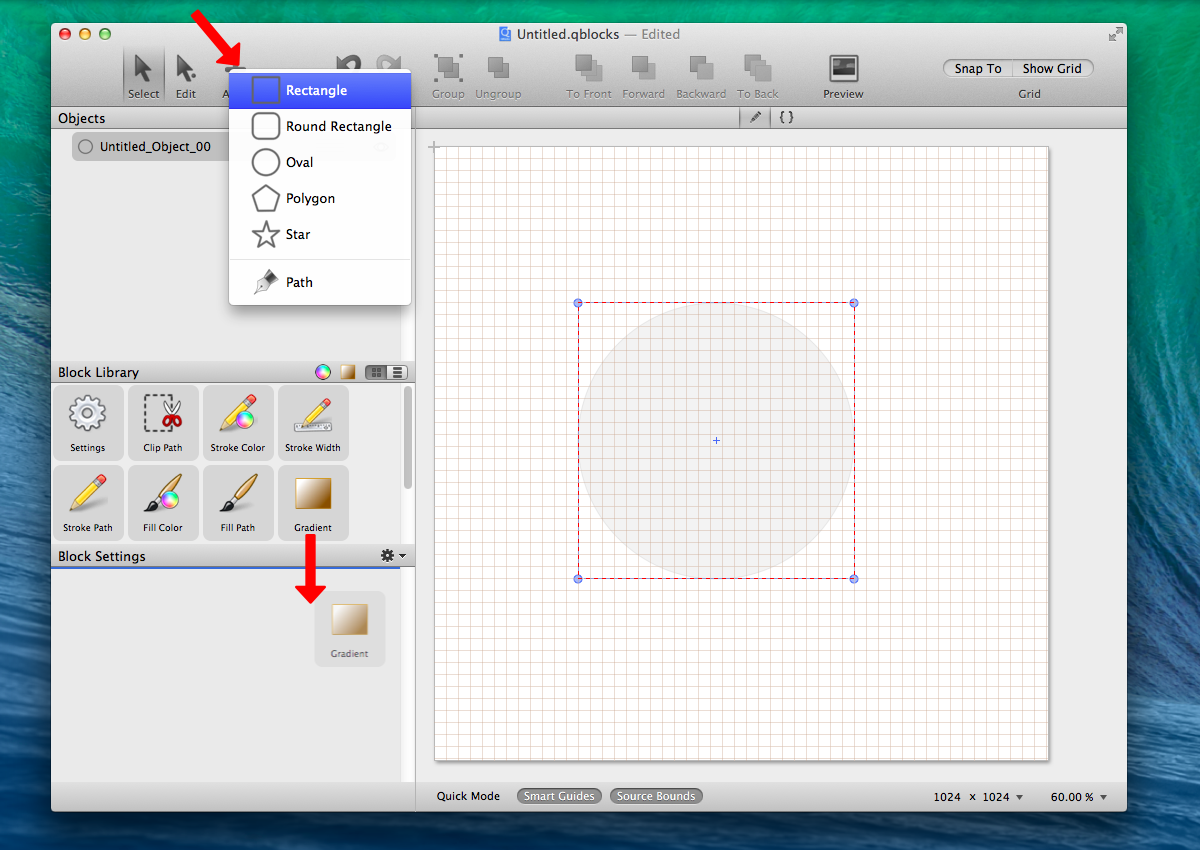Add the Stroke Color block

(238, 422)
